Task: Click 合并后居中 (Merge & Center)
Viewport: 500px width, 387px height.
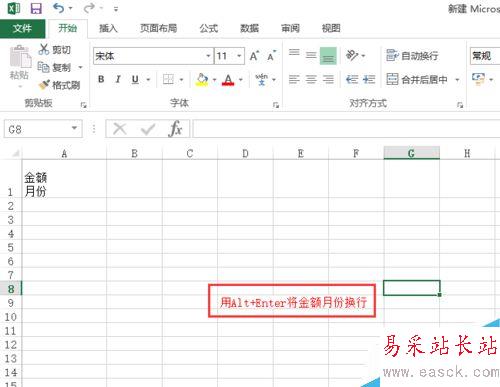Action: pos(417,79)
